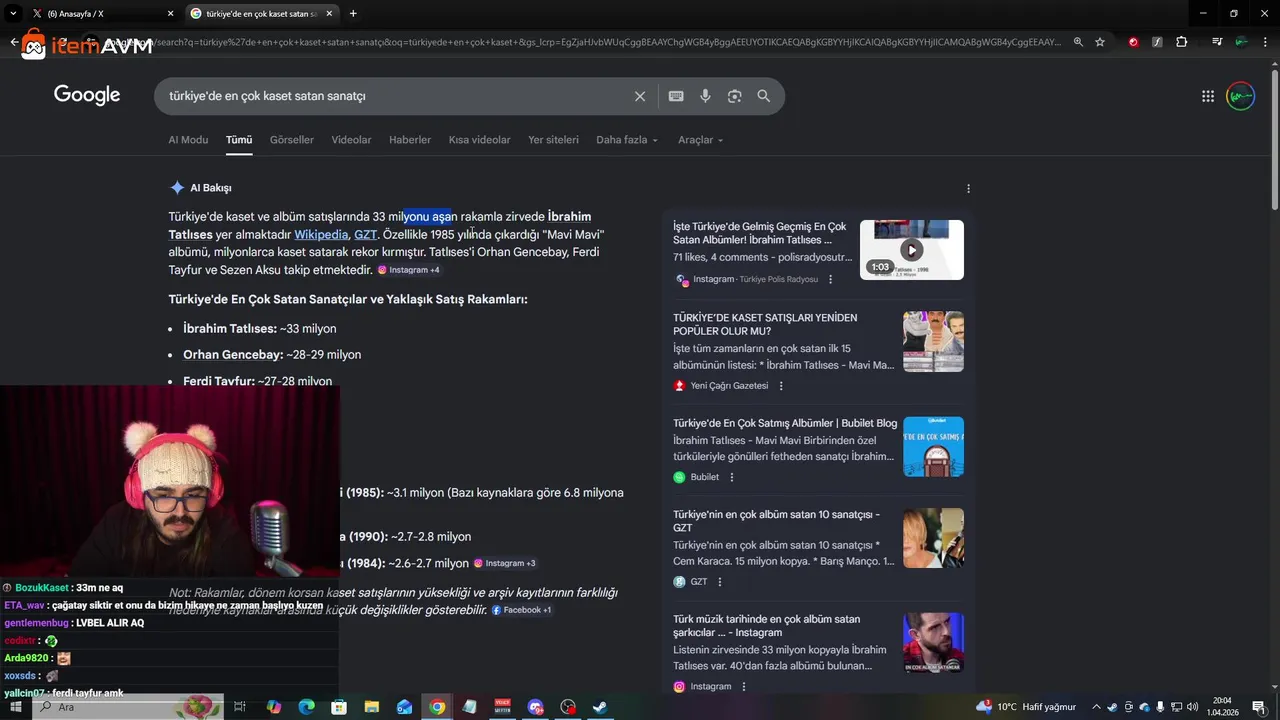The width and height of the screenshot is (1280, 720).
Task: Open more options for Yeni Çağrı Gazetesi result
Action: 781,386
